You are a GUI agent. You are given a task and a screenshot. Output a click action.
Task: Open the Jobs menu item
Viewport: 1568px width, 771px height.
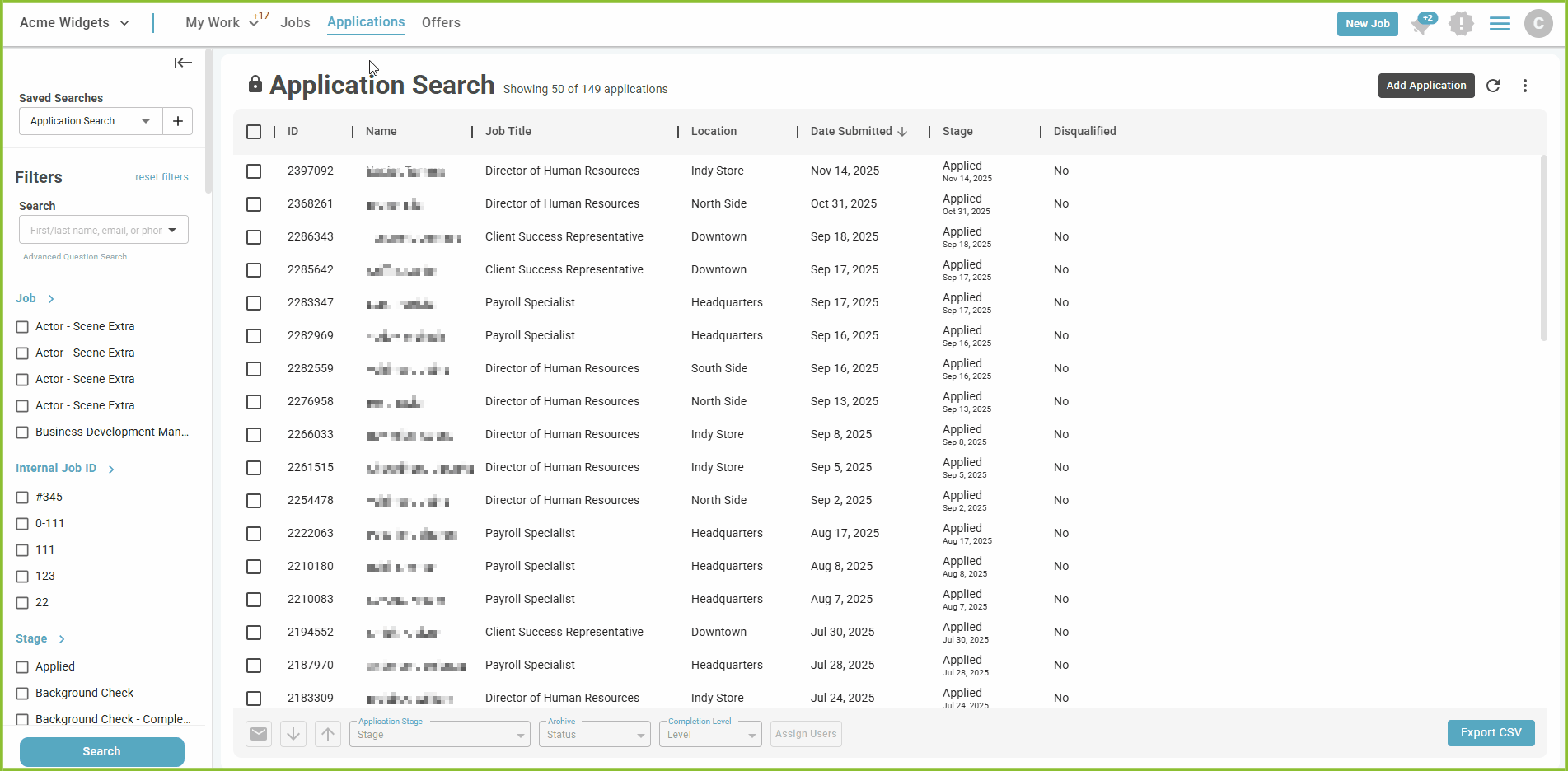coord(295,22)
